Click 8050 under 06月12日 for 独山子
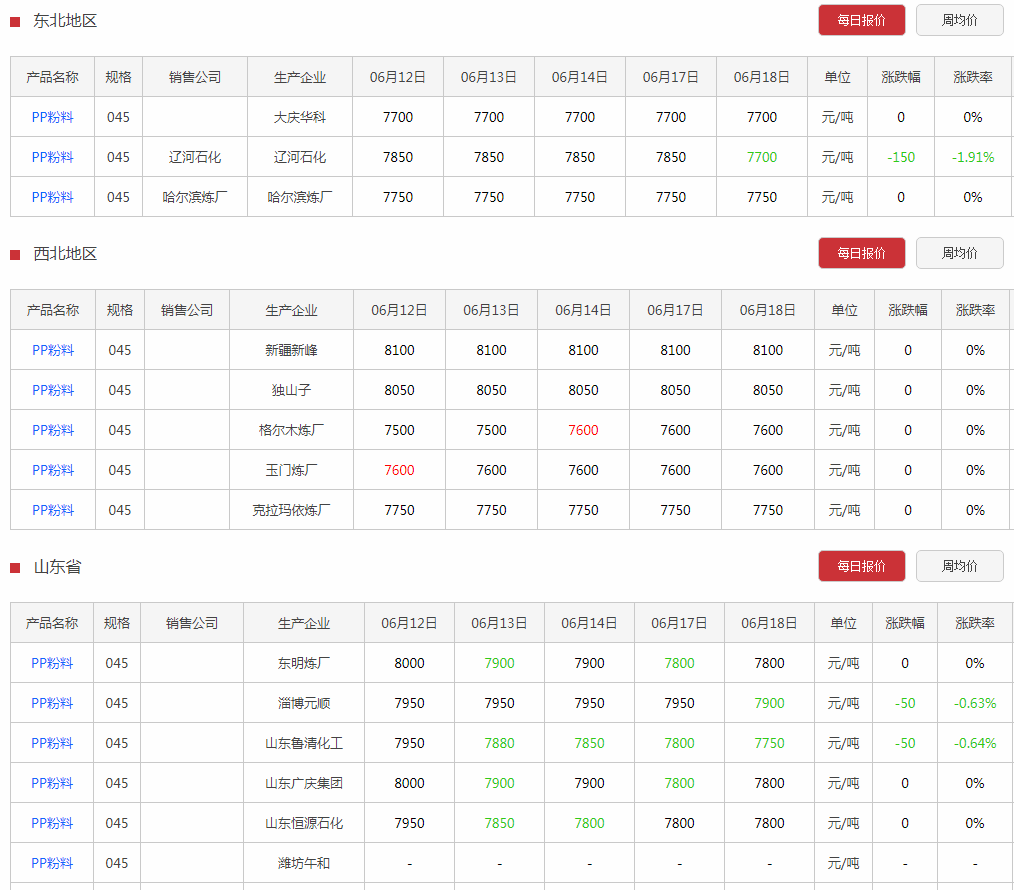The height and width of the screenshot is (890, 1014). pyautogui.click(x=399, y=390)
